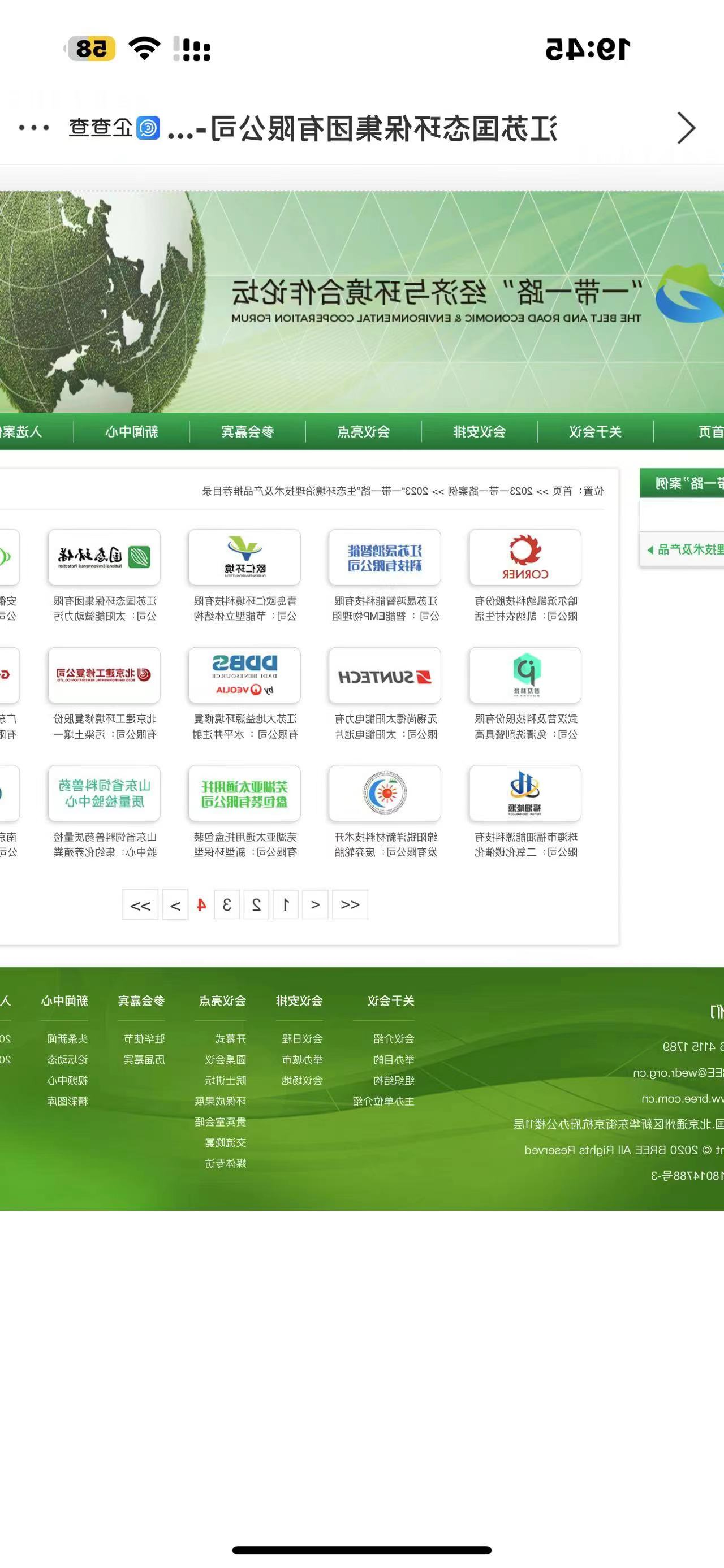
Task: Go to pagination page 3
Action: click(226, 905)
